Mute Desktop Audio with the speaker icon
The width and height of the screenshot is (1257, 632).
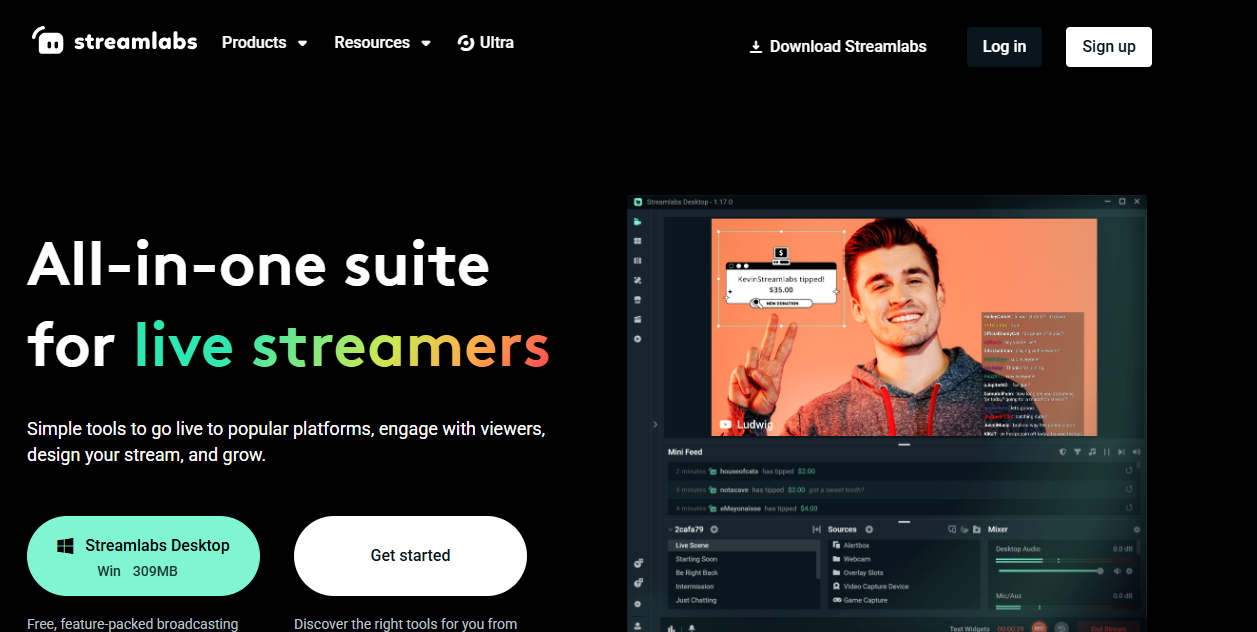tap(1118, 571)
